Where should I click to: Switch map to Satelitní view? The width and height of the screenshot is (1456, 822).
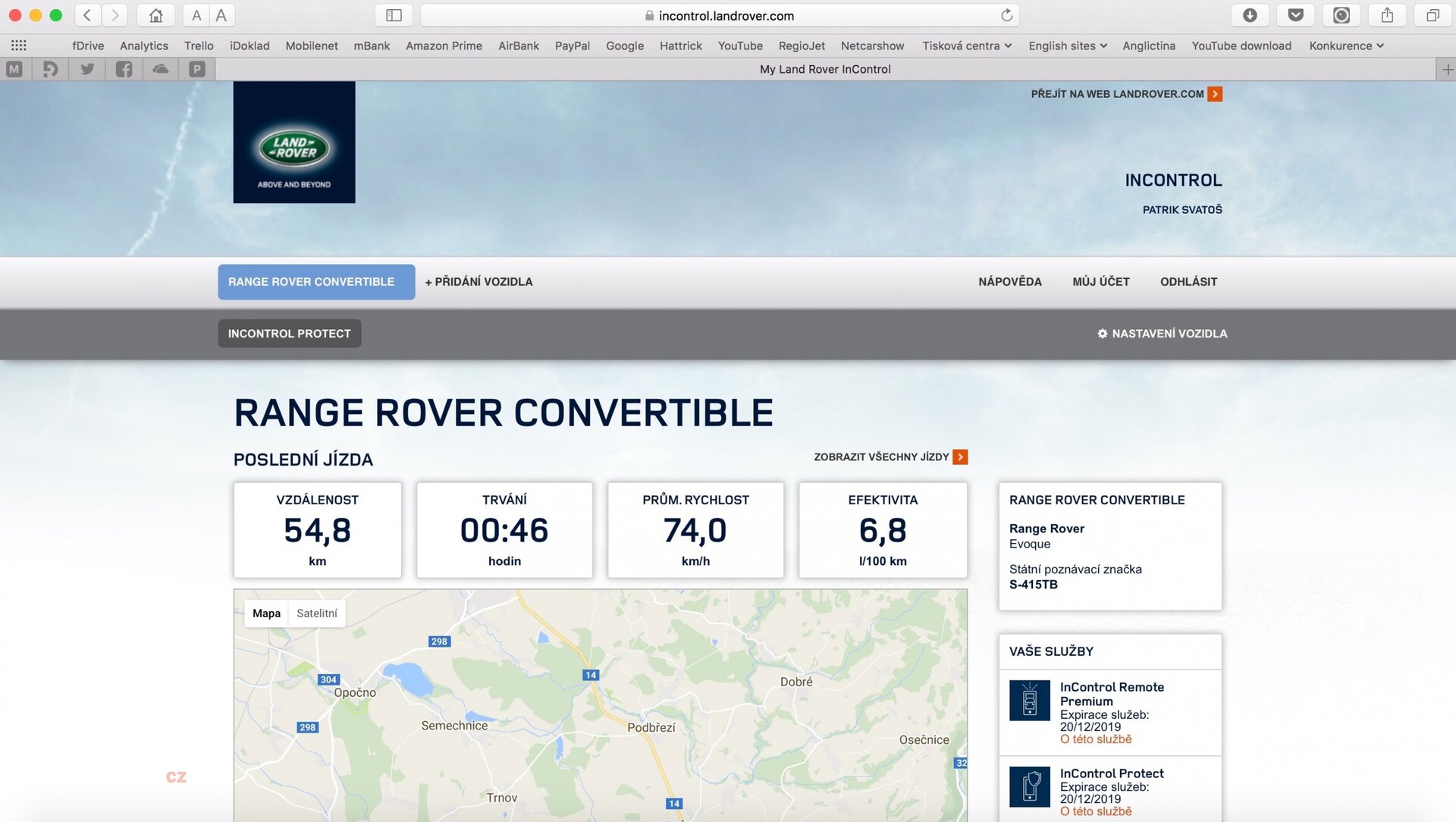(x=316, y=613)
